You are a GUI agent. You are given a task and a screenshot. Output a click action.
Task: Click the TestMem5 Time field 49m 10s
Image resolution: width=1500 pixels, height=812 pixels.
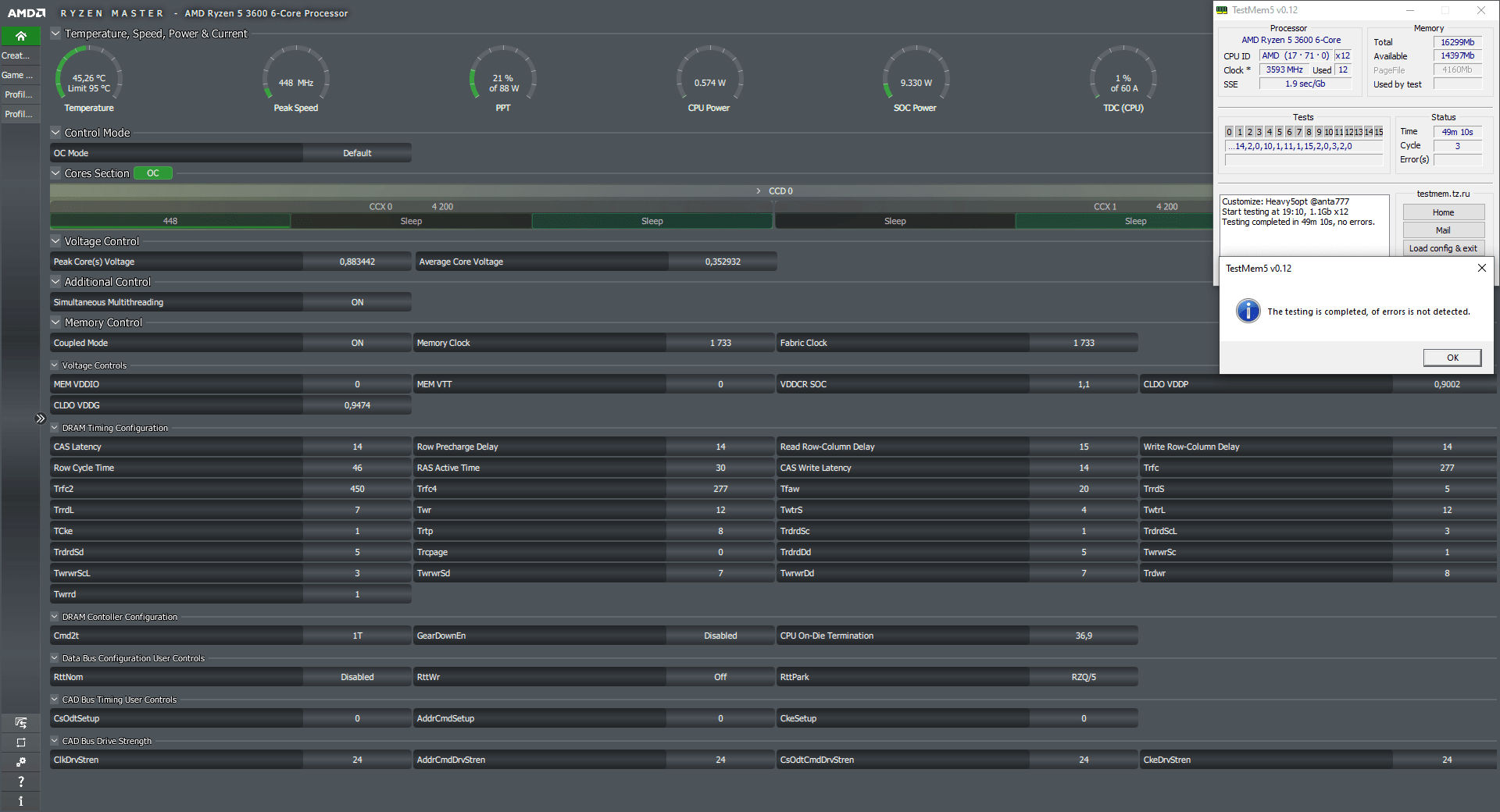[1458, 132]
